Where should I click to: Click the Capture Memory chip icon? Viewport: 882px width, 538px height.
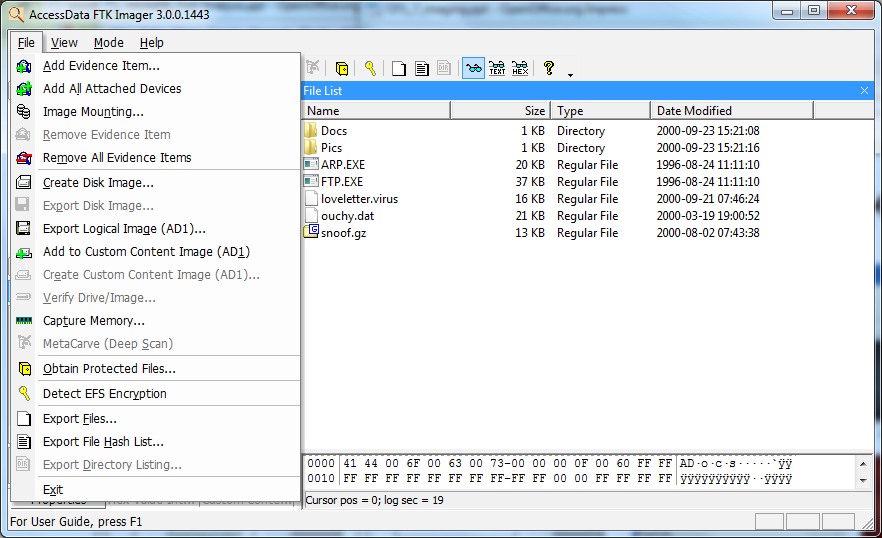point(24,321)
